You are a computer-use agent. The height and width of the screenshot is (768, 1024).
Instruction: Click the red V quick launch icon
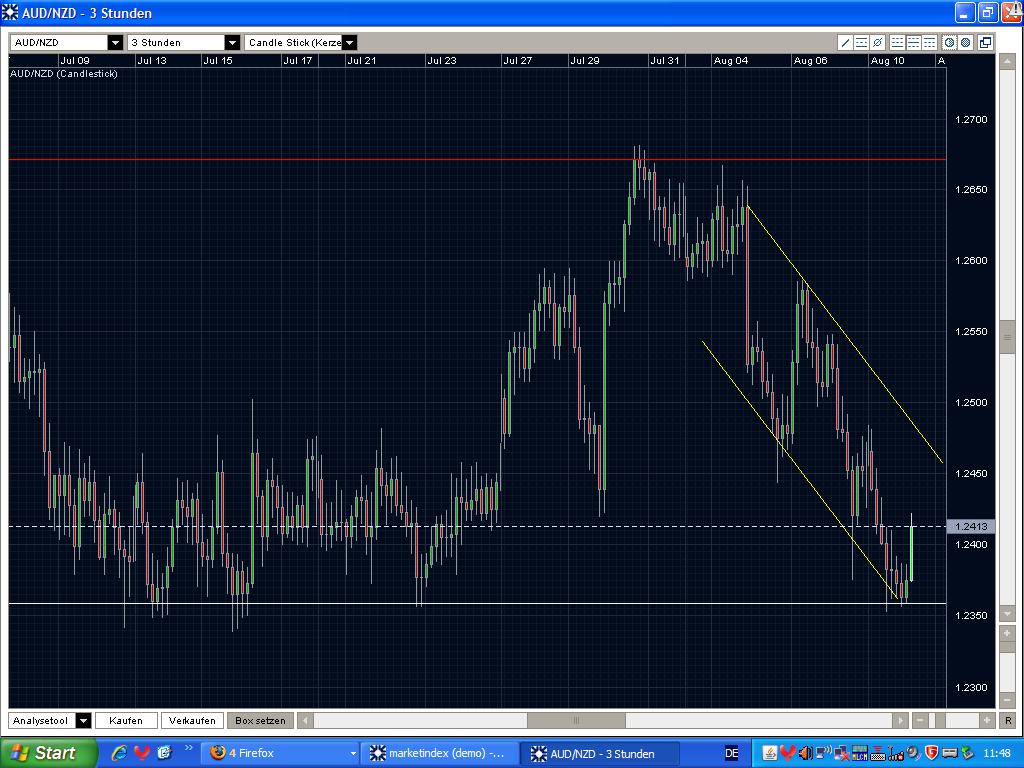tap(141, 753)
